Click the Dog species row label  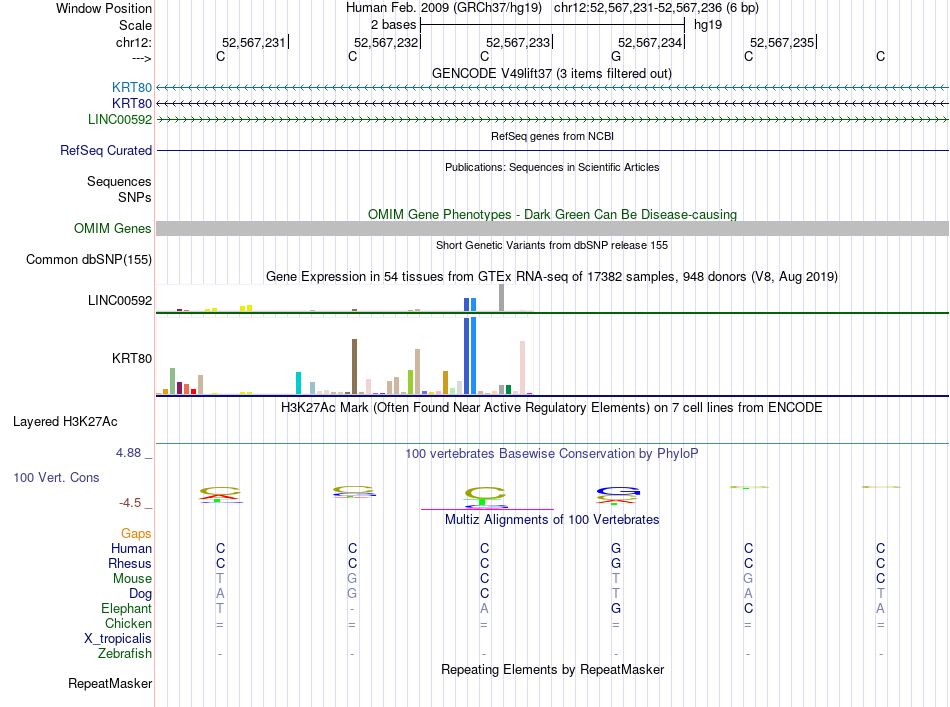click(x=140, y=594)
